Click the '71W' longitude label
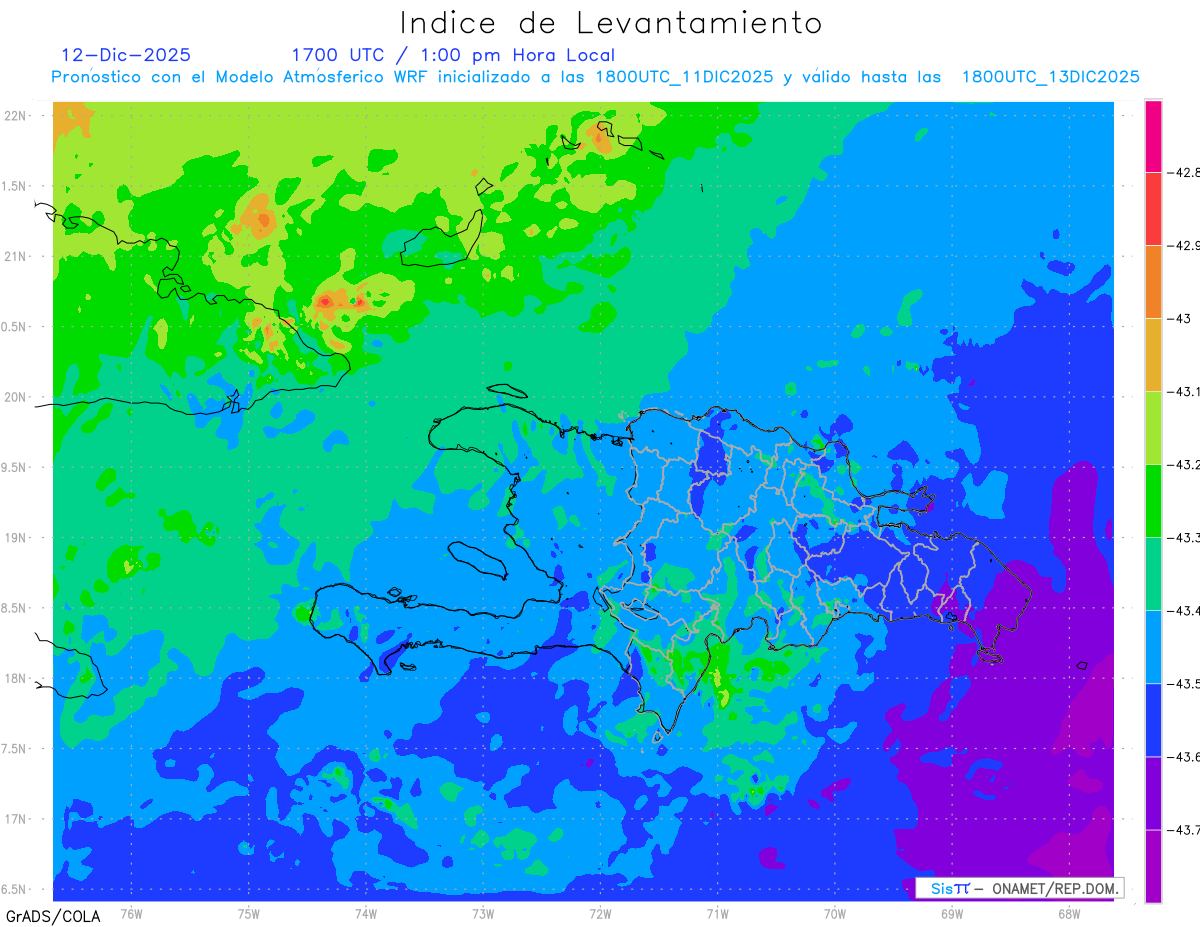1200x927 pixels. [717, 913]
